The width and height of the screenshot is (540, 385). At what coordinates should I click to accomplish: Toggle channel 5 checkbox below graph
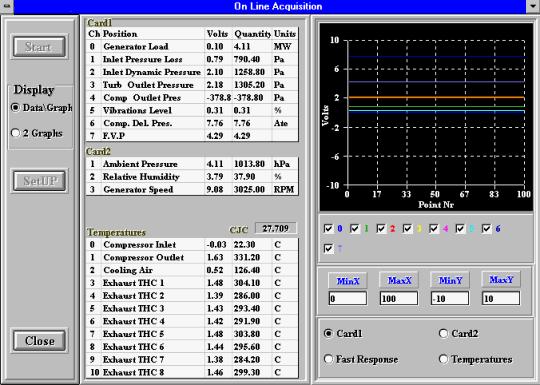point(460,228)
